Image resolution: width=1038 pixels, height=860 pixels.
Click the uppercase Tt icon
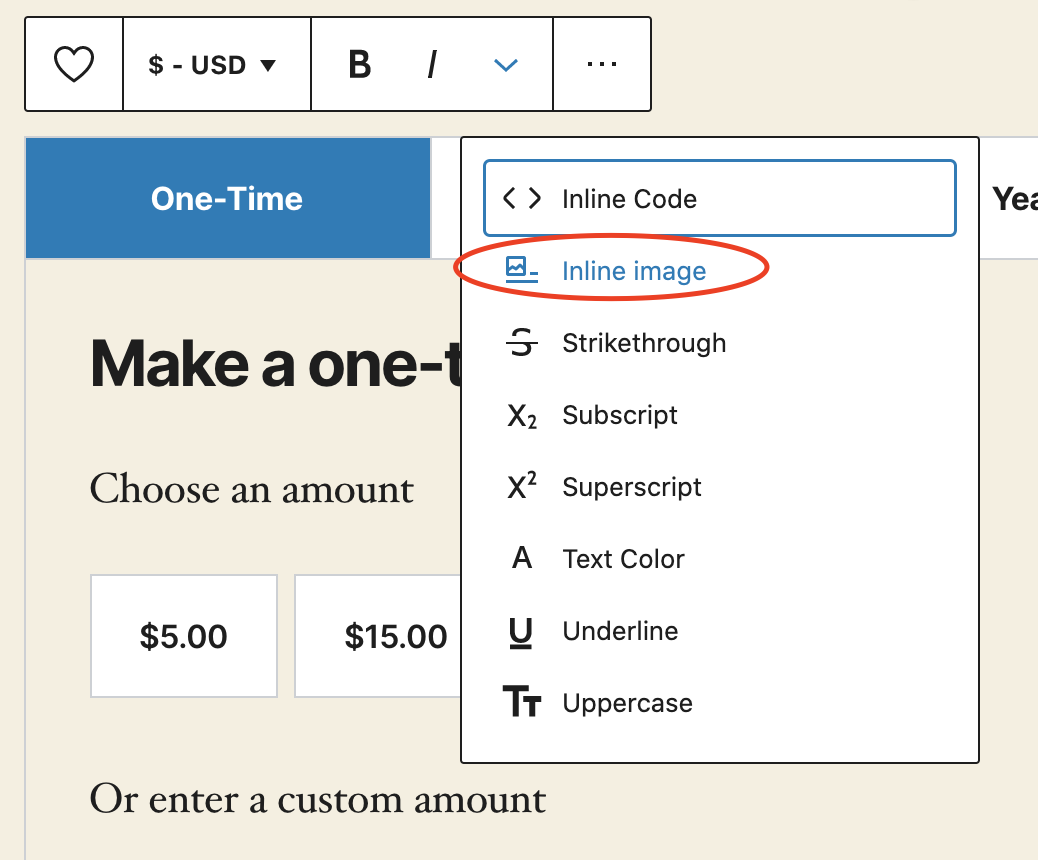pyautogui.click(x=522, y=702)
